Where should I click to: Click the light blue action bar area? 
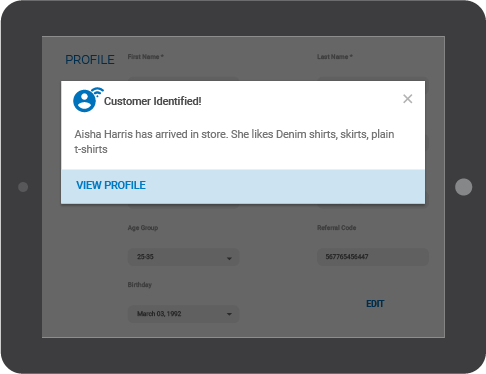tap(243, 187)
